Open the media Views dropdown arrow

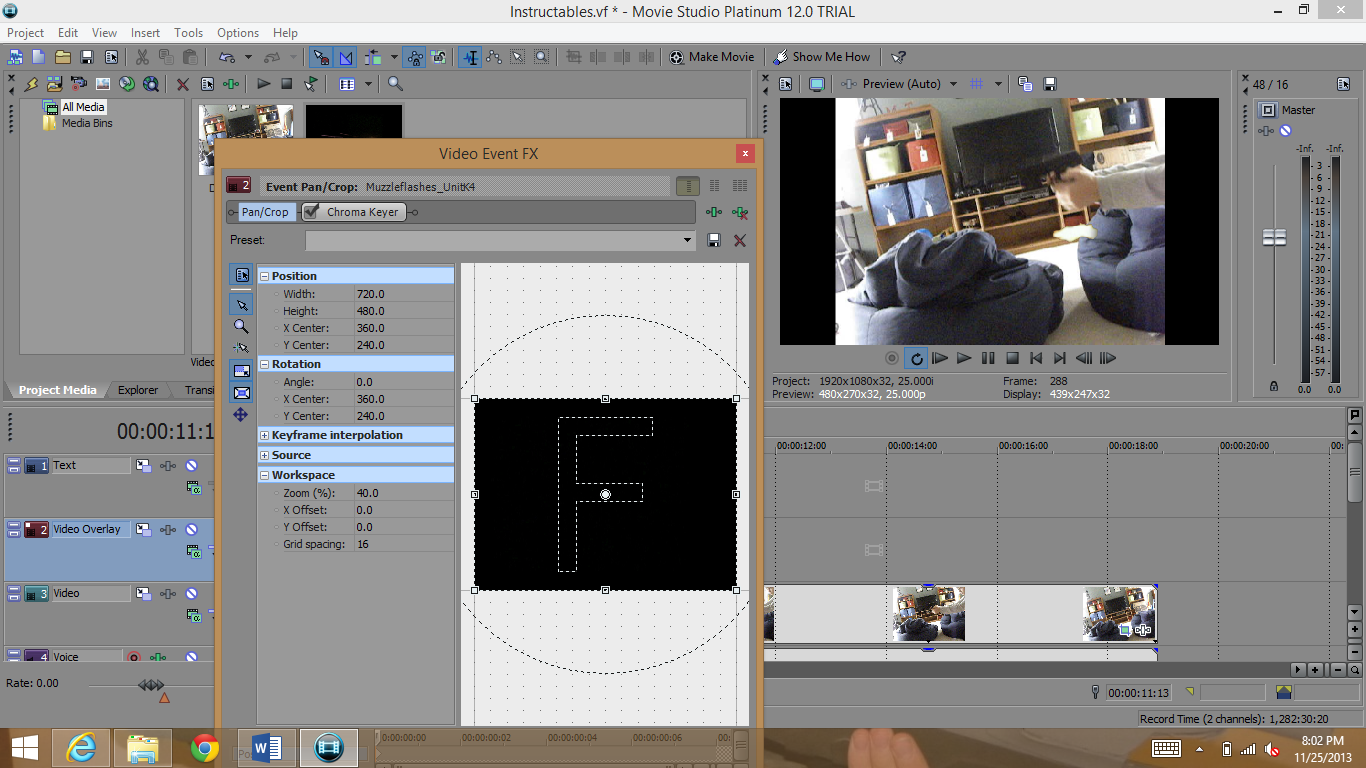click(x=368, y=84)
